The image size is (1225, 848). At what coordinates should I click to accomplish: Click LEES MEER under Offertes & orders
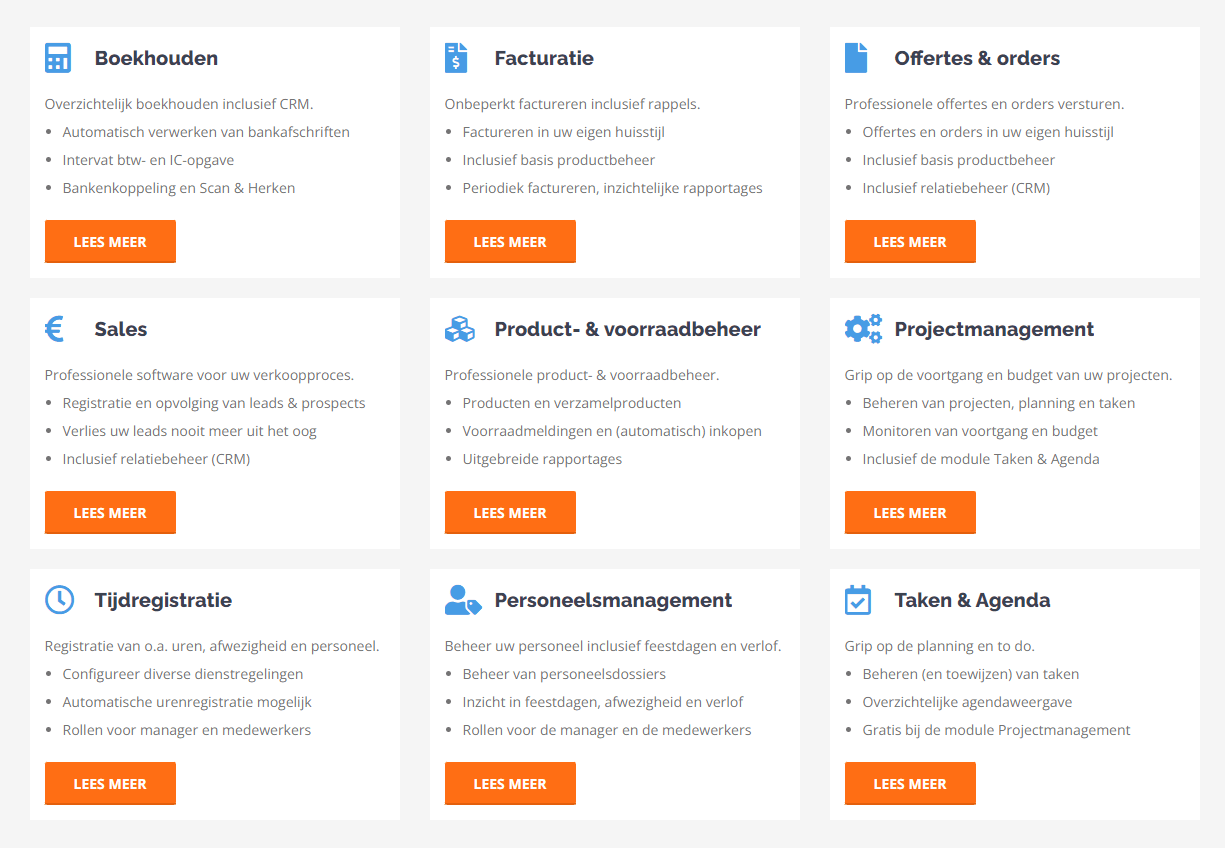tap(910, 241)
